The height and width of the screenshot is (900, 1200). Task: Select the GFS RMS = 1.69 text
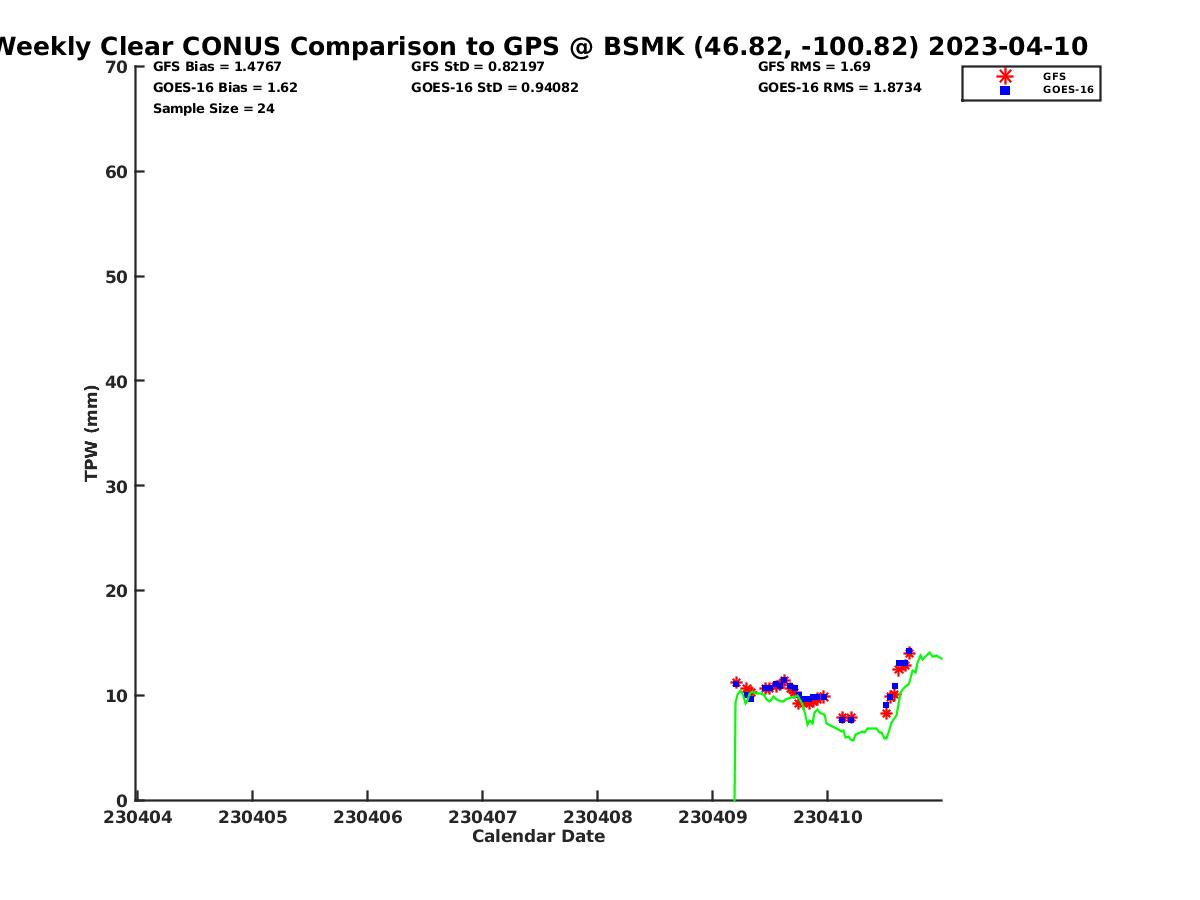814,67
